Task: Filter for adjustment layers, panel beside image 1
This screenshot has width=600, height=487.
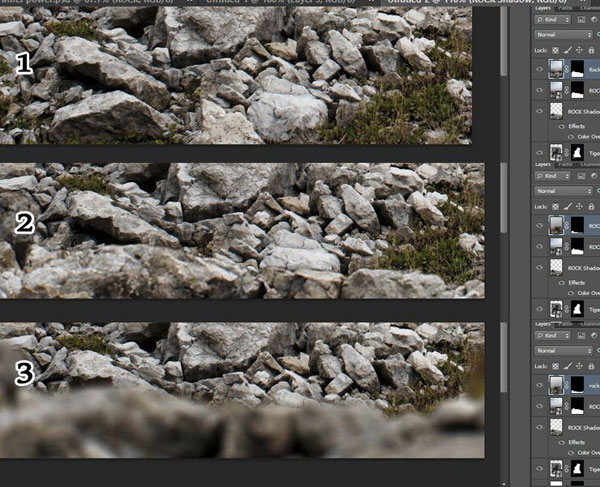Action: coord(594,20)
